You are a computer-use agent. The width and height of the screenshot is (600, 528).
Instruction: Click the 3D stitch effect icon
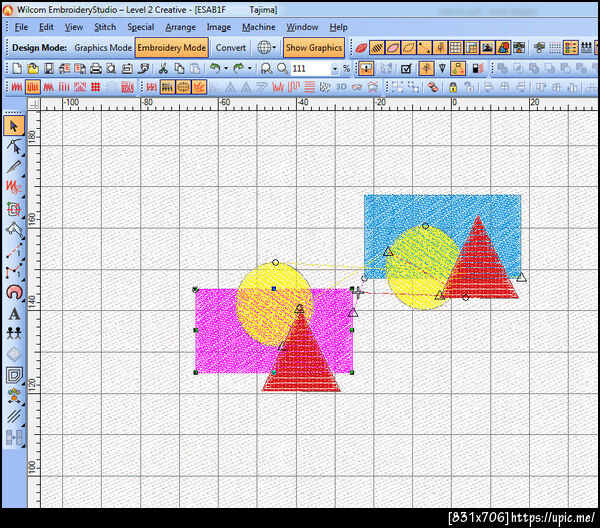(341, 87)
